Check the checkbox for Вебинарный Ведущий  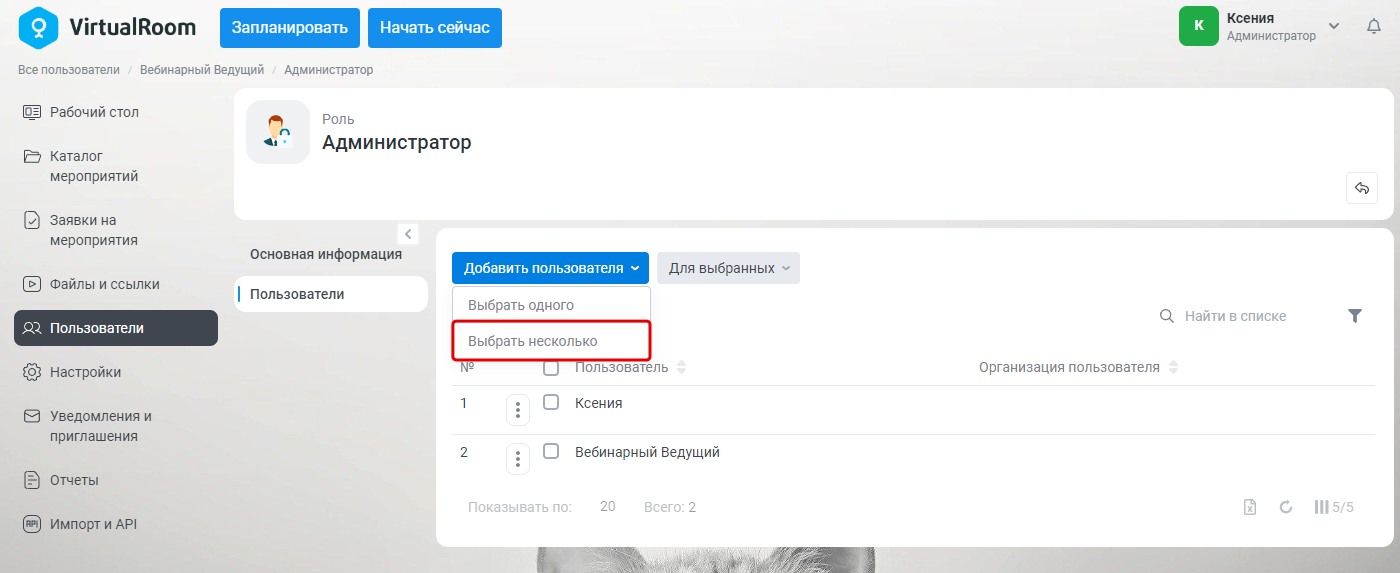[551, 451]
